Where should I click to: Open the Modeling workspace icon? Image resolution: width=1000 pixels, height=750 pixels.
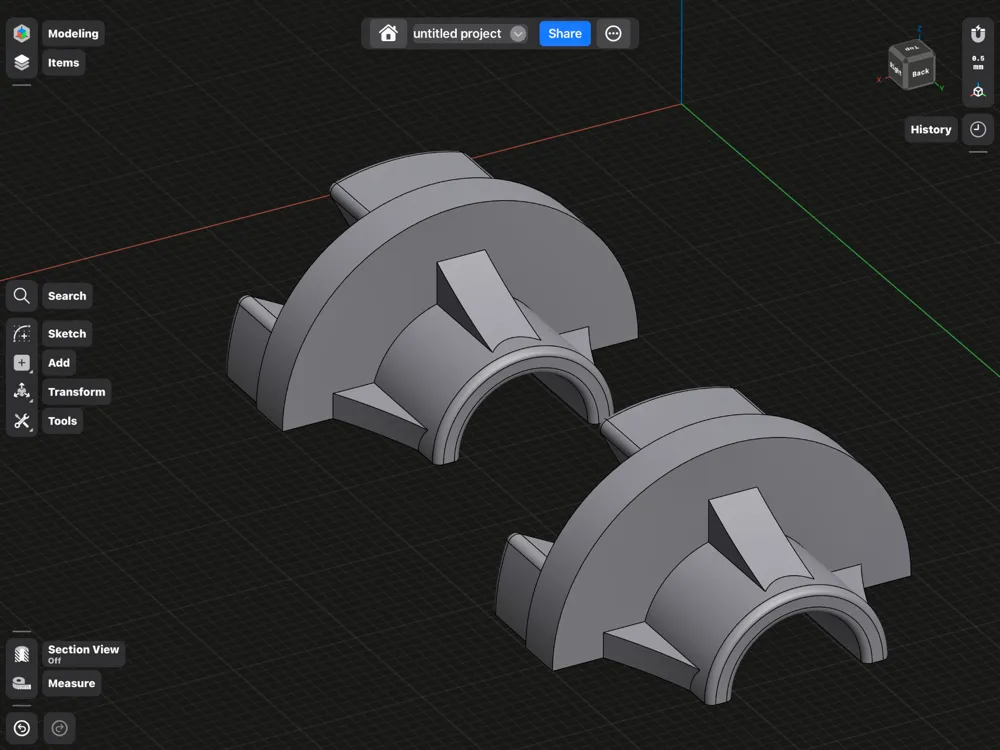tap(22, 33)
